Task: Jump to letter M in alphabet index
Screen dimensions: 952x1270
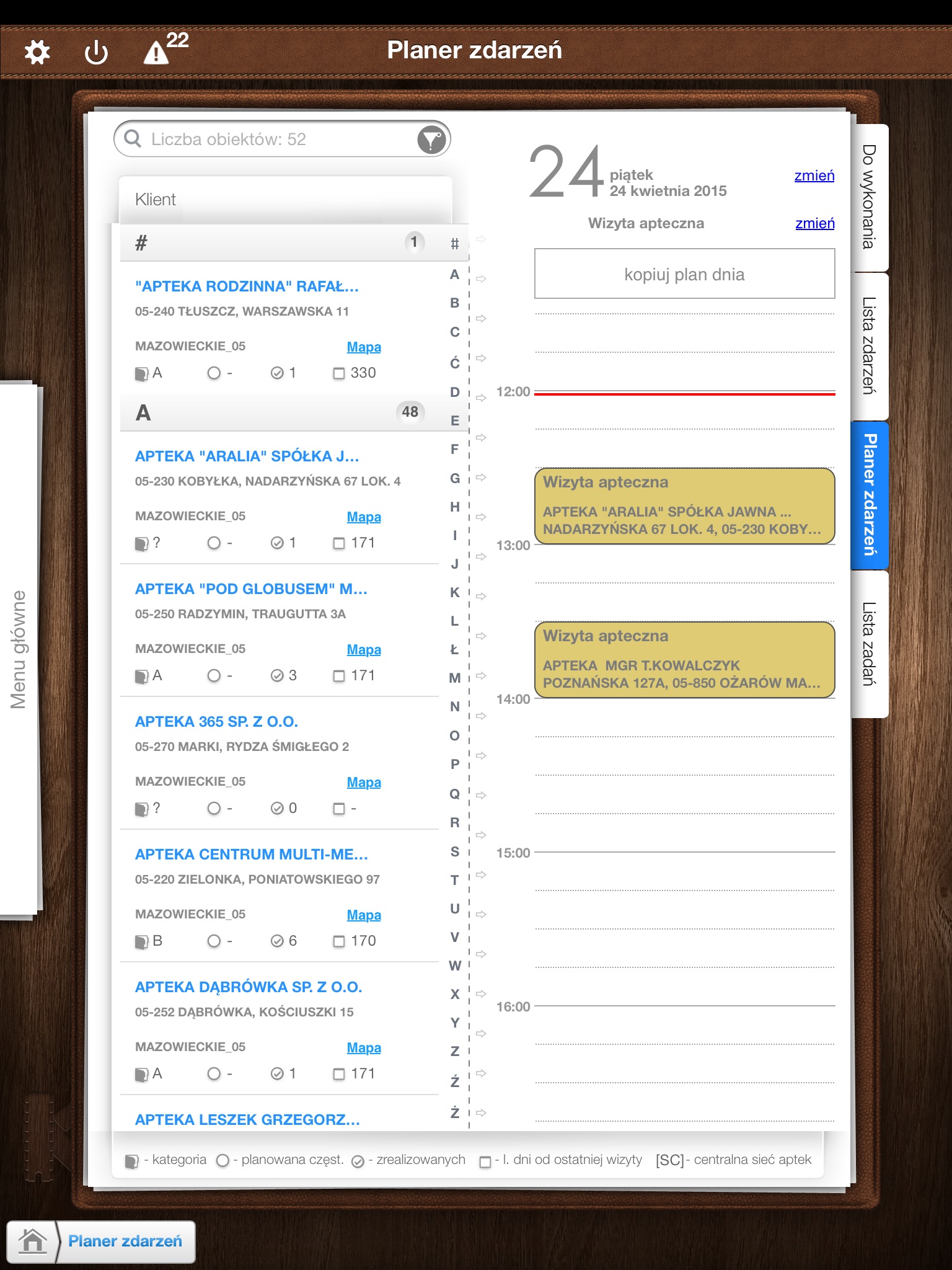Action: 454,678
